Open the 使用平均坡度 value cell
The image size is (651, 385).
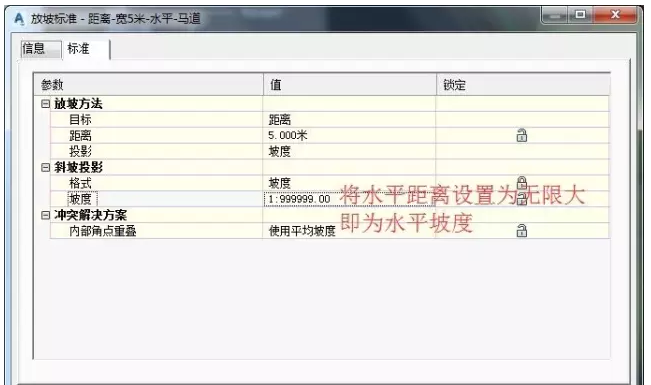[350, 231]
